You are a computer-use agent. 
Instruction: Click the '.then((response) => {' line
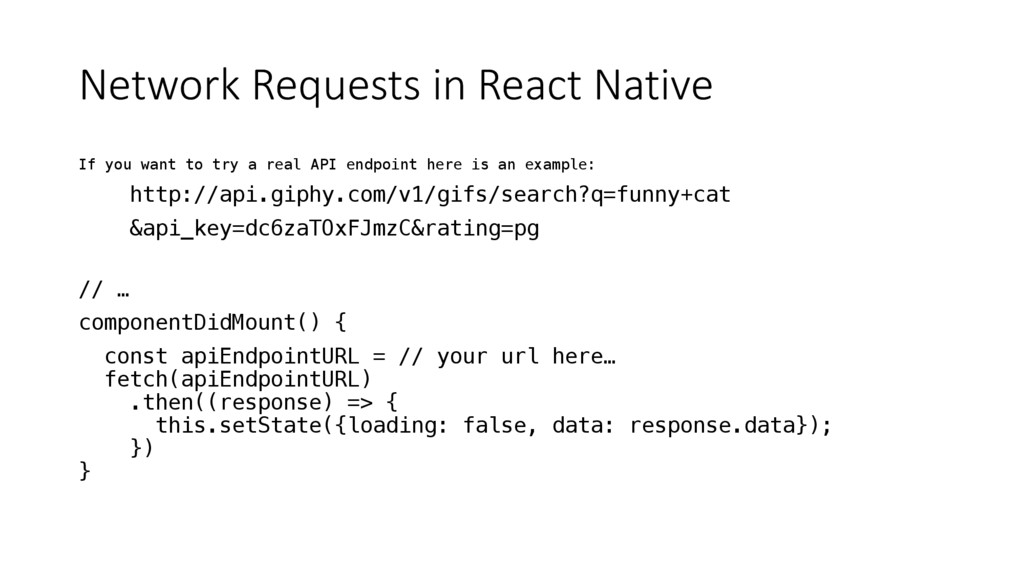coord(264,402)
